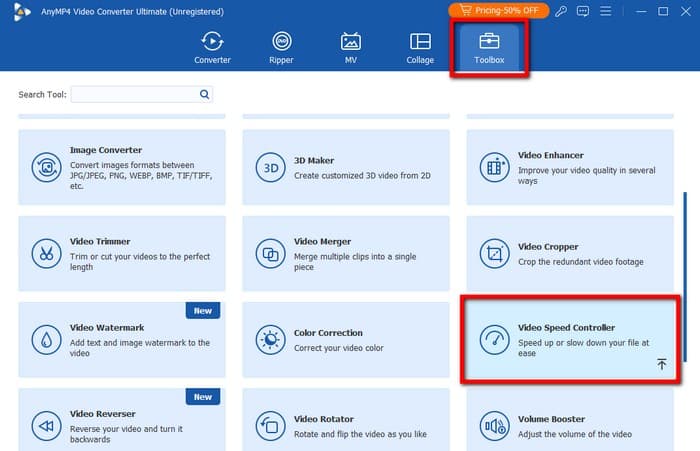This screenshot has height=451, width=700.
Task: Open the feedback chat icon
Action: point(583,11)
